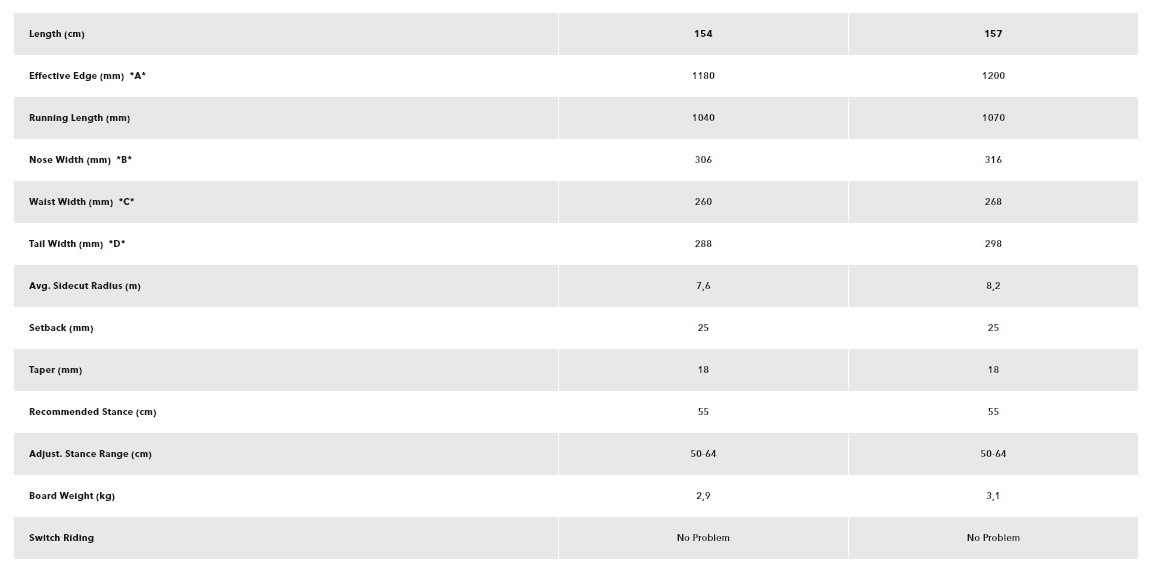
Task: Click the 306 nose width value
Action: (703, 160)
